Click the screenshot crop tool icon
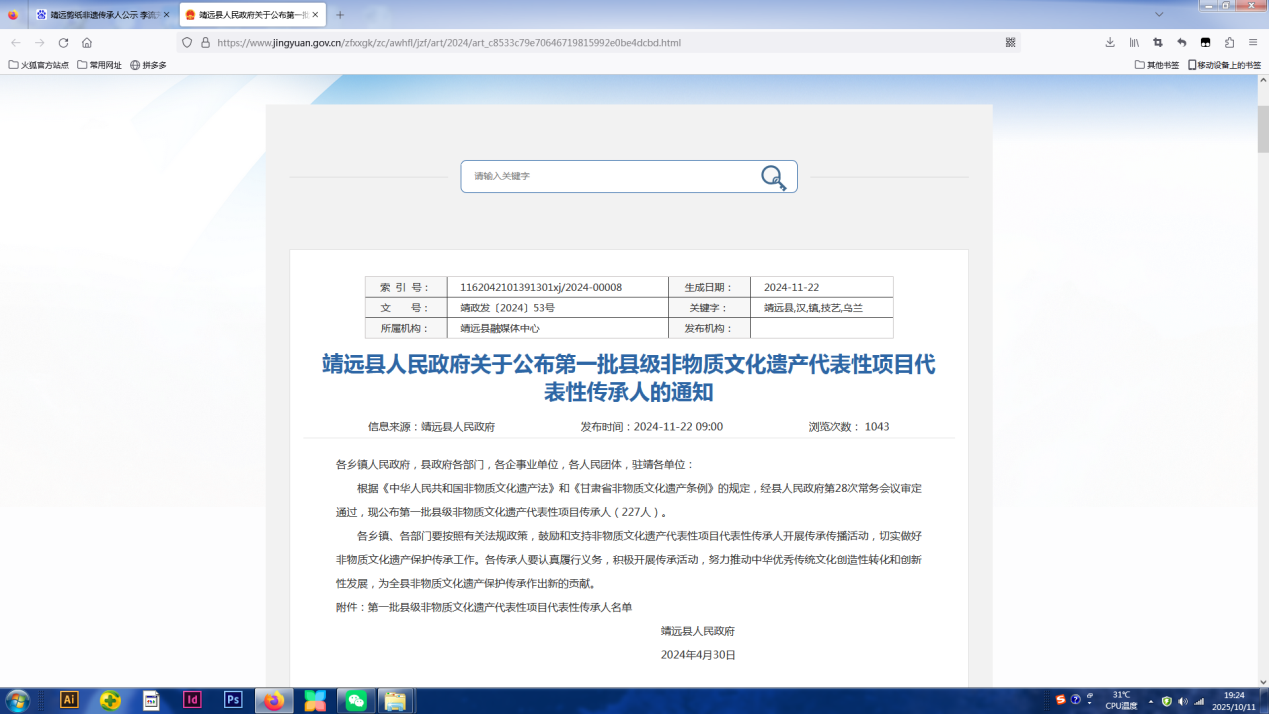This screenshot has height=714, width=1269. 1158,43
